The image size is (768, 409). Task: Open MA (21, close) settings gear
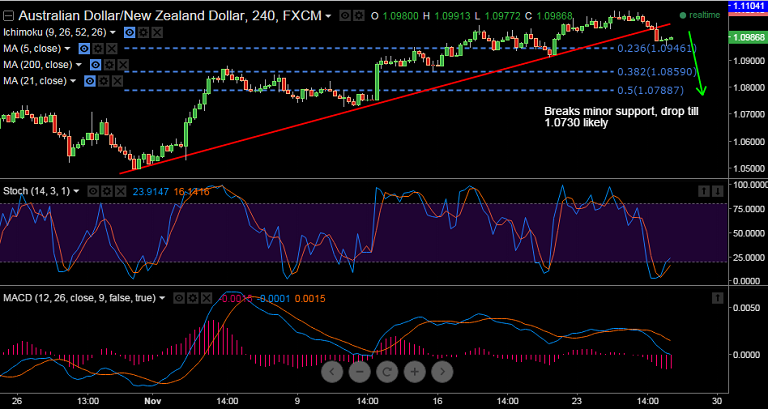click(103, 81)
